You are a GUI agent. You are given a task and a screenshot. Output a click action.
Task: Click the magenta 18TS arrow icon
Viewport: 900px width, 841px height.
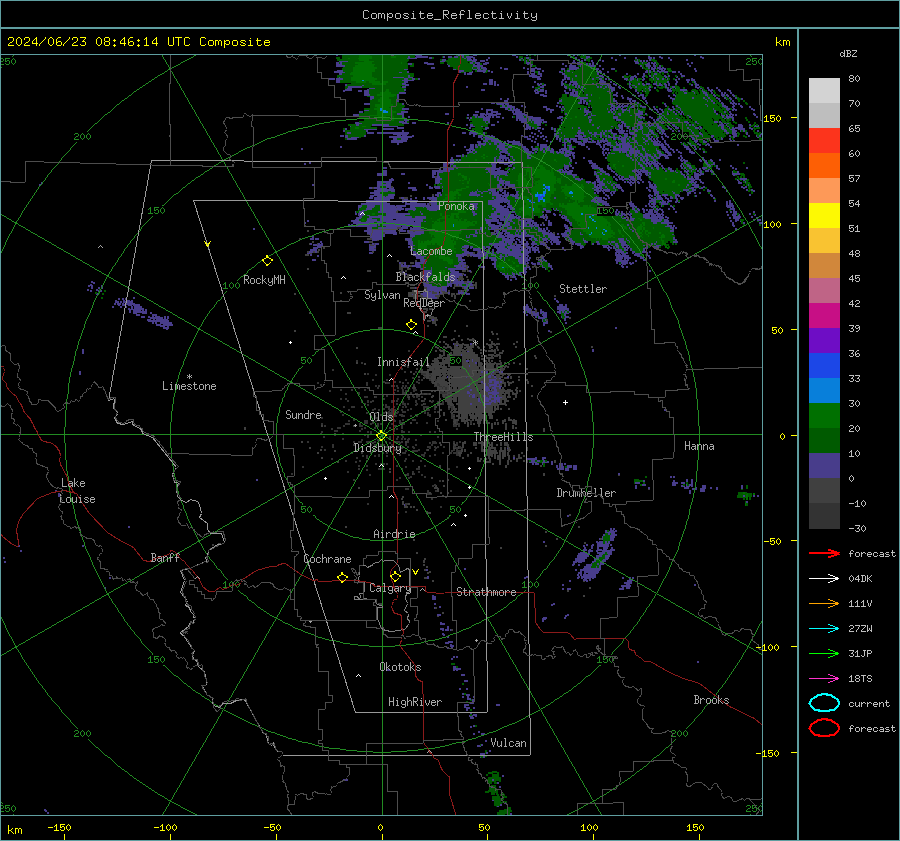(824, 679)
